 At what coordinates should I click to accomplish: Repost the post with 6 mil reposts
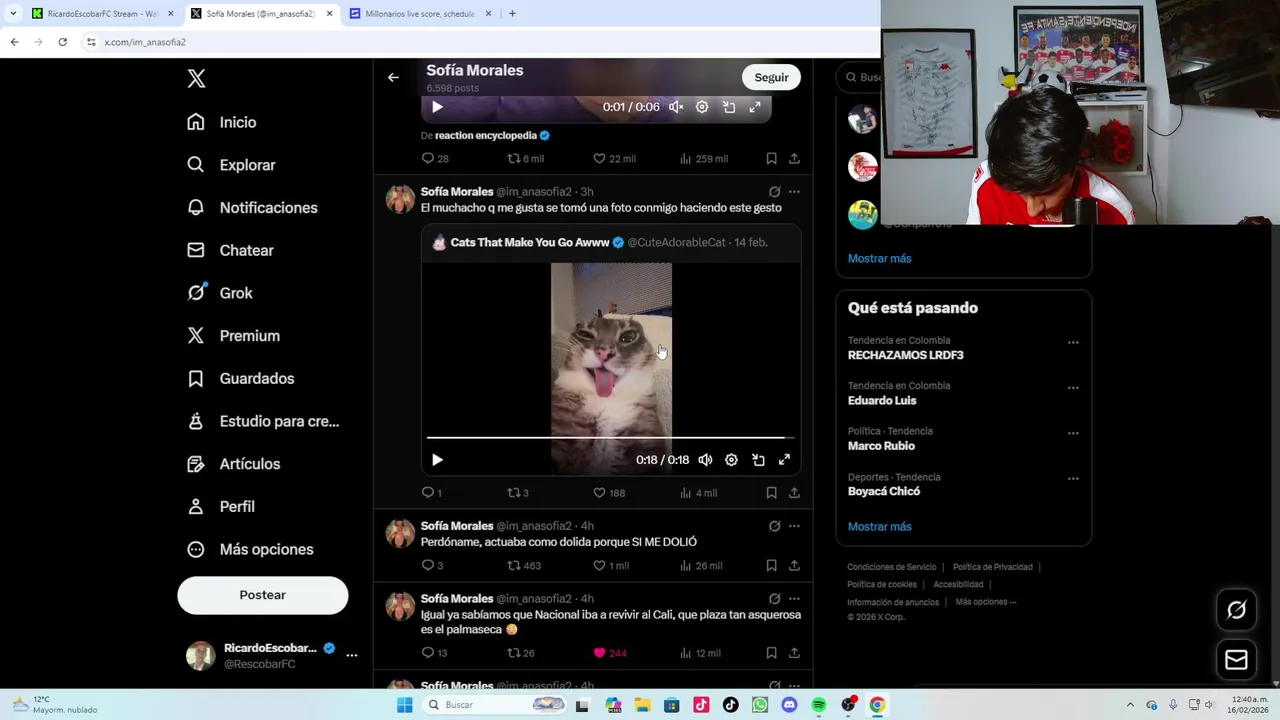point(526,159)
